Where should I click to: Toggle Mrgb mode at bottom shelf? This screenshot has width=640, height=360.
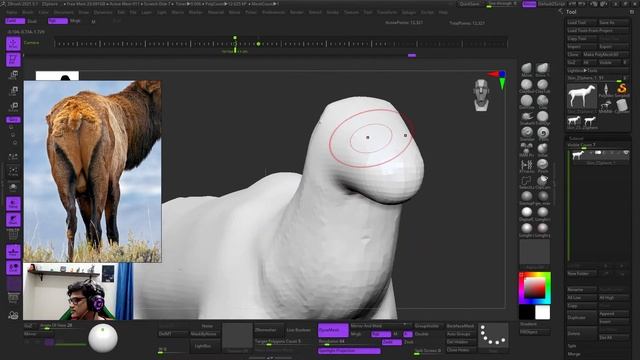[356, 334]
